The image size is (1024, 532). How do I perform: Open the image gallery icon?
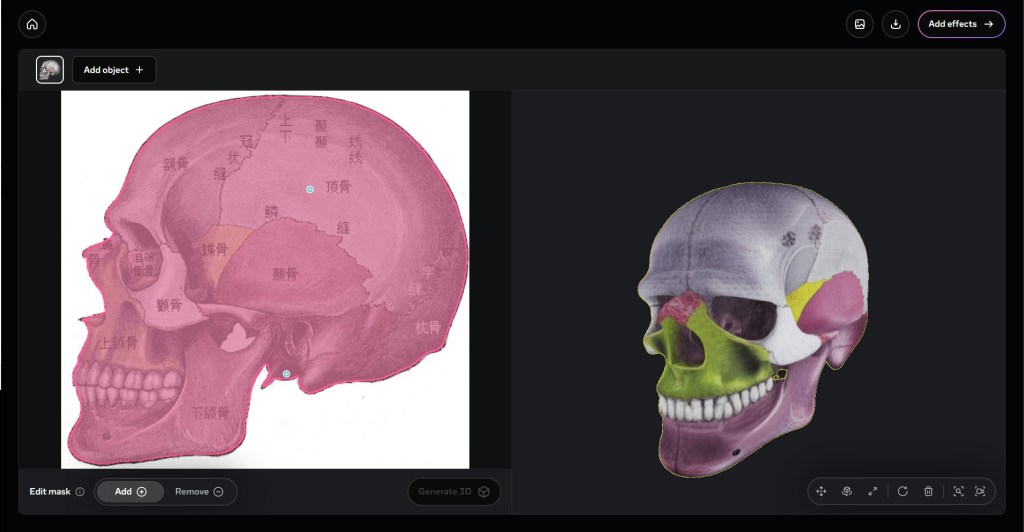860,24
